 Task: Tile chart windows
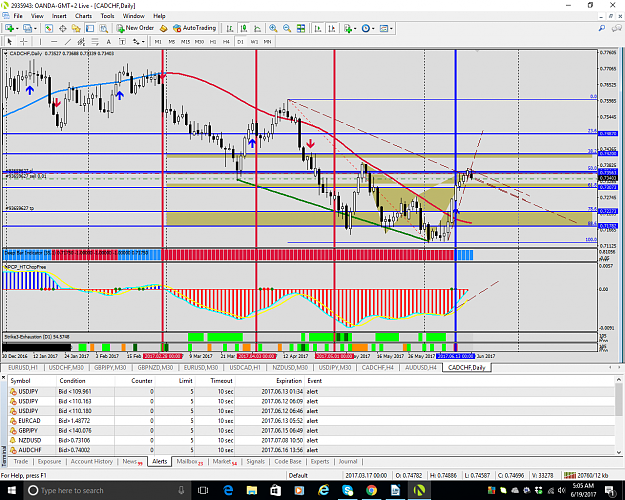(x=301, y=28)
